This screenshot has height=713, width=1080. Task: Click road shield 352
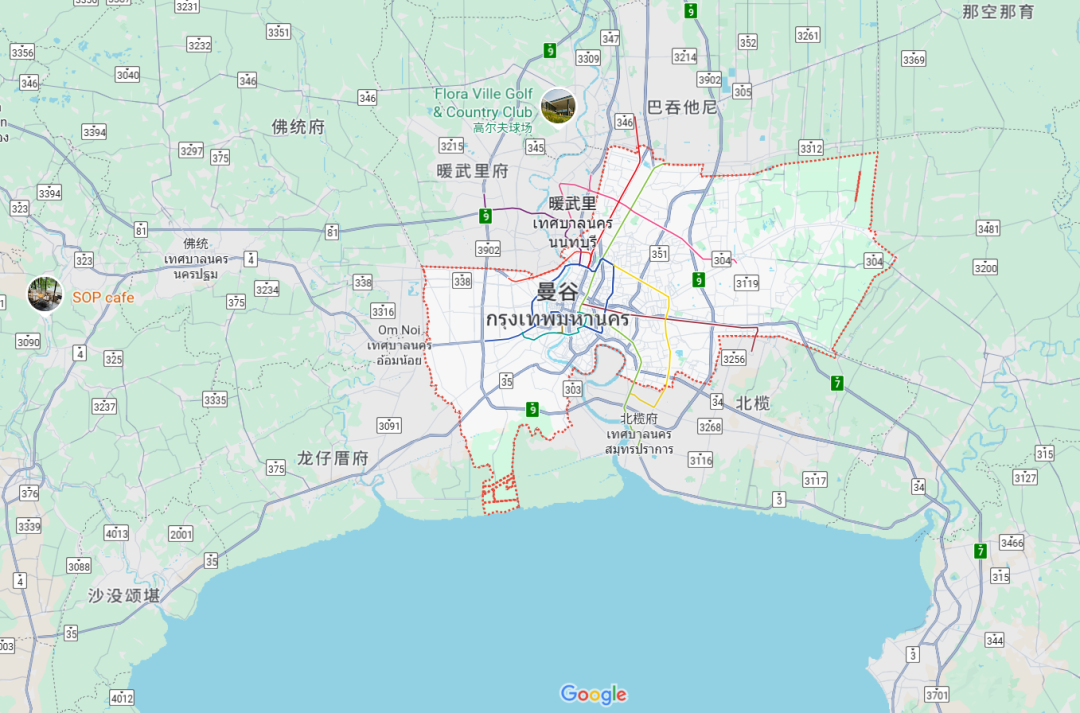pyautogui.click(x=748, y=42)
